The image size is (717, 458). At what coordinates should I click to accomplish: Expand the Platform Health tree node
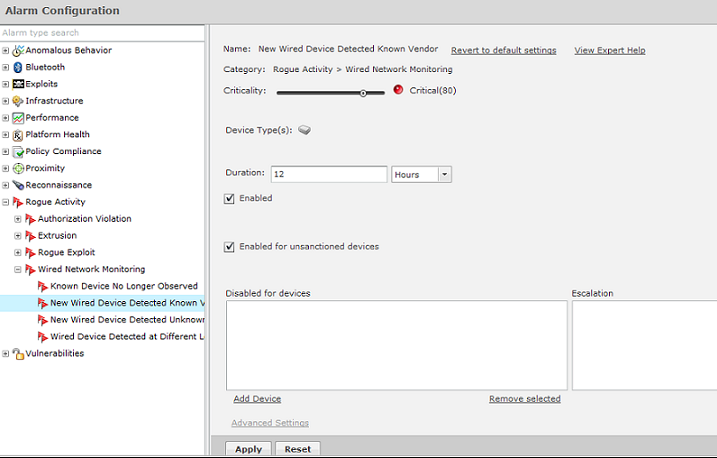pos(5,135)
